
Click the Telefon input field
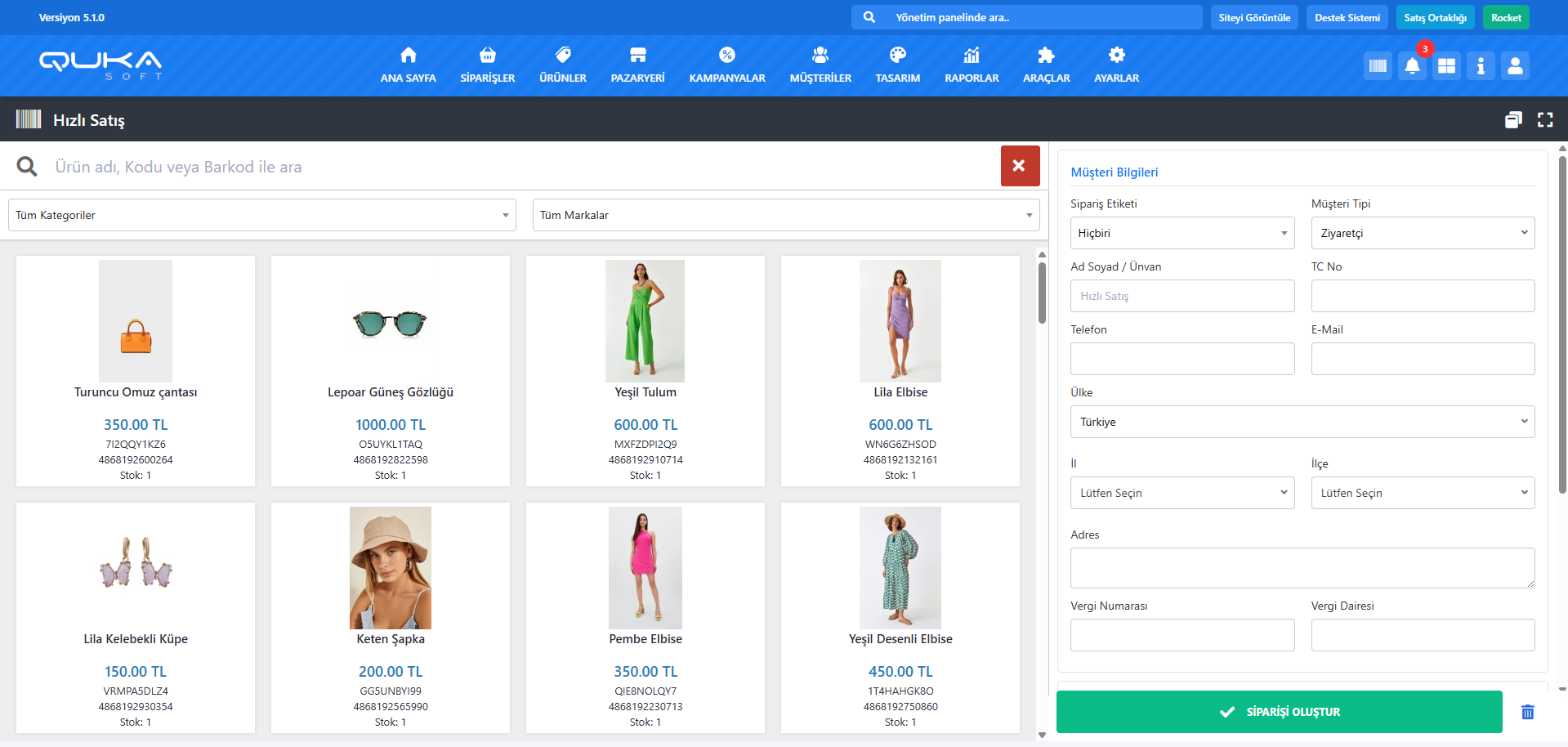point(1182,359)
